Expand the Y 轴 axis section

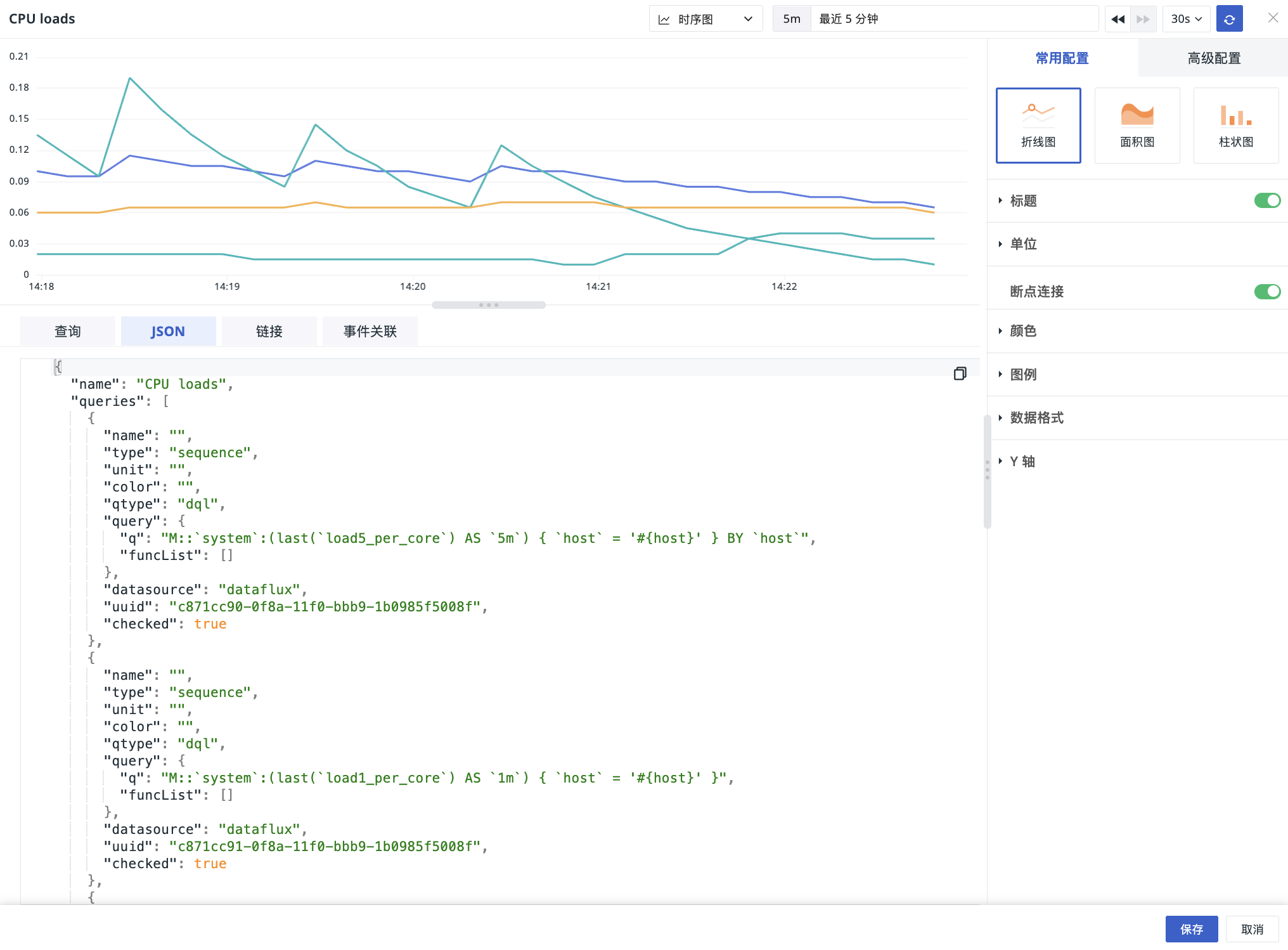click(x=1022, y=462)
